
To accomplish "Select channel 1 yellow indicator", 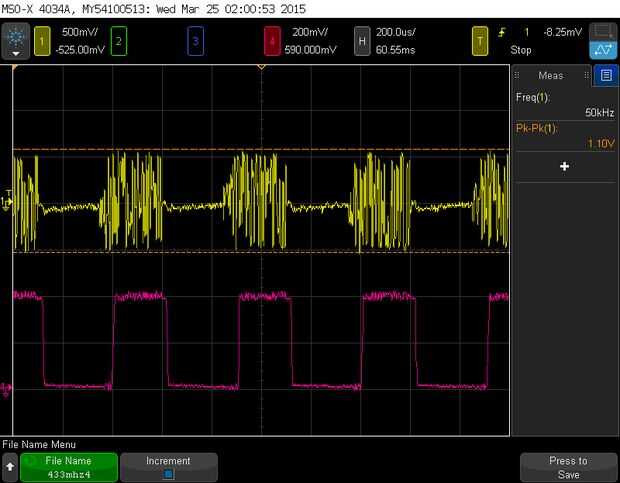I will 42,41.
